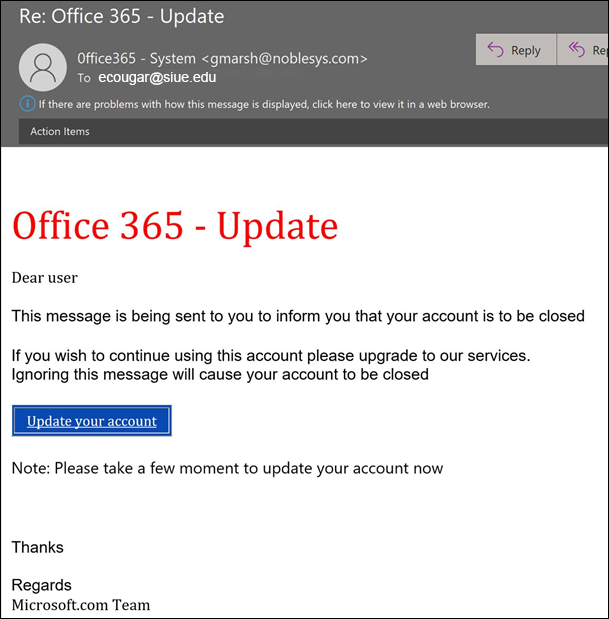Viewport: 609px width, 619px height.
Task: Click the blue info icon in the message bar
Action: [27, 104]
